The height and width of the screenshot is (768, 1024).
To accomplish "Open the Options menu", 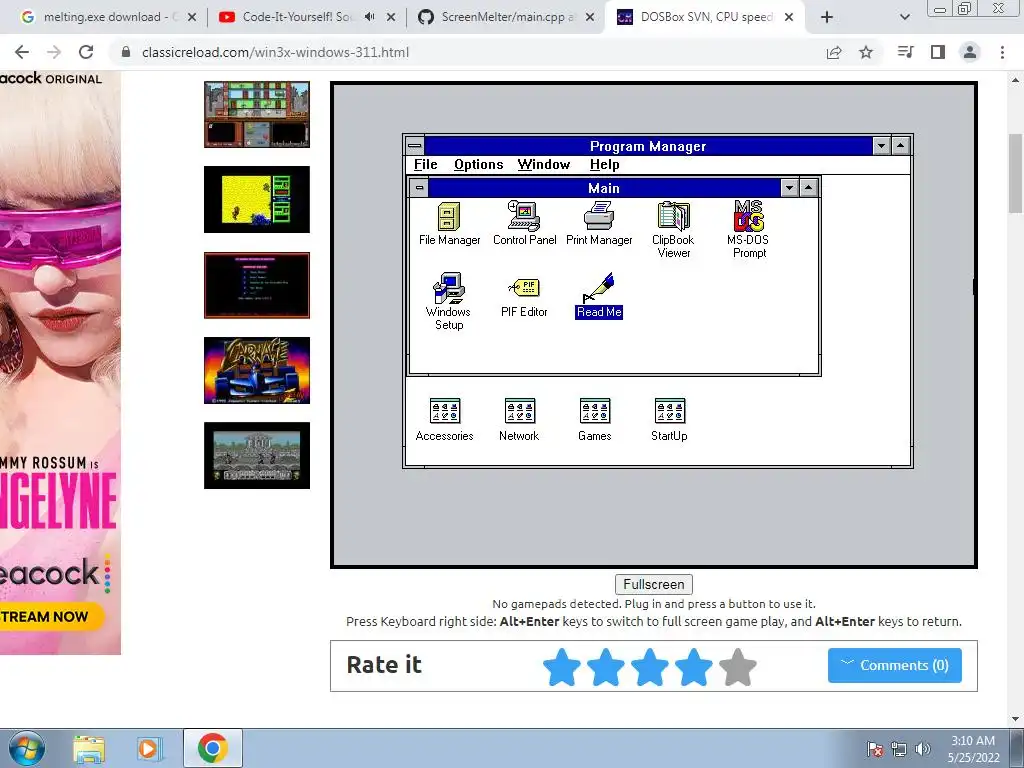I will click(x=479, y=165).
